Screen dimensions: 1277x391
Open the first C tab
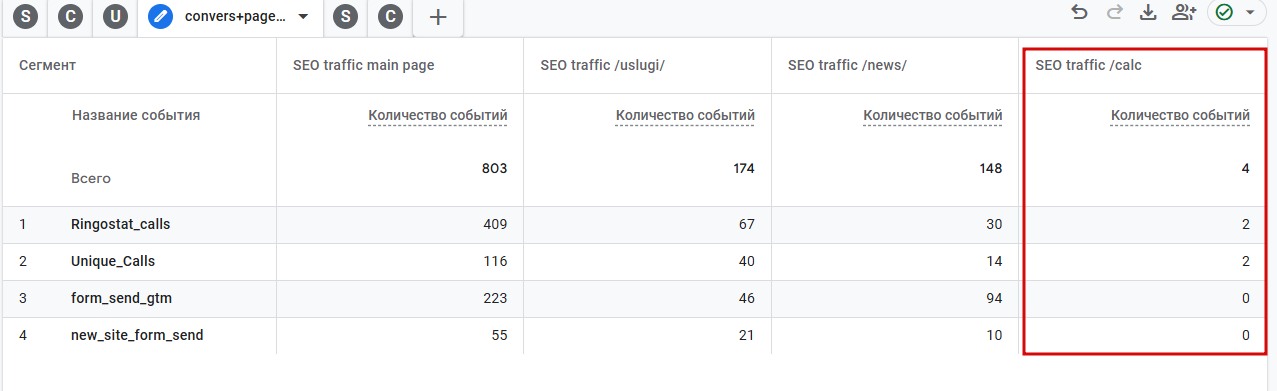[71, 16]
